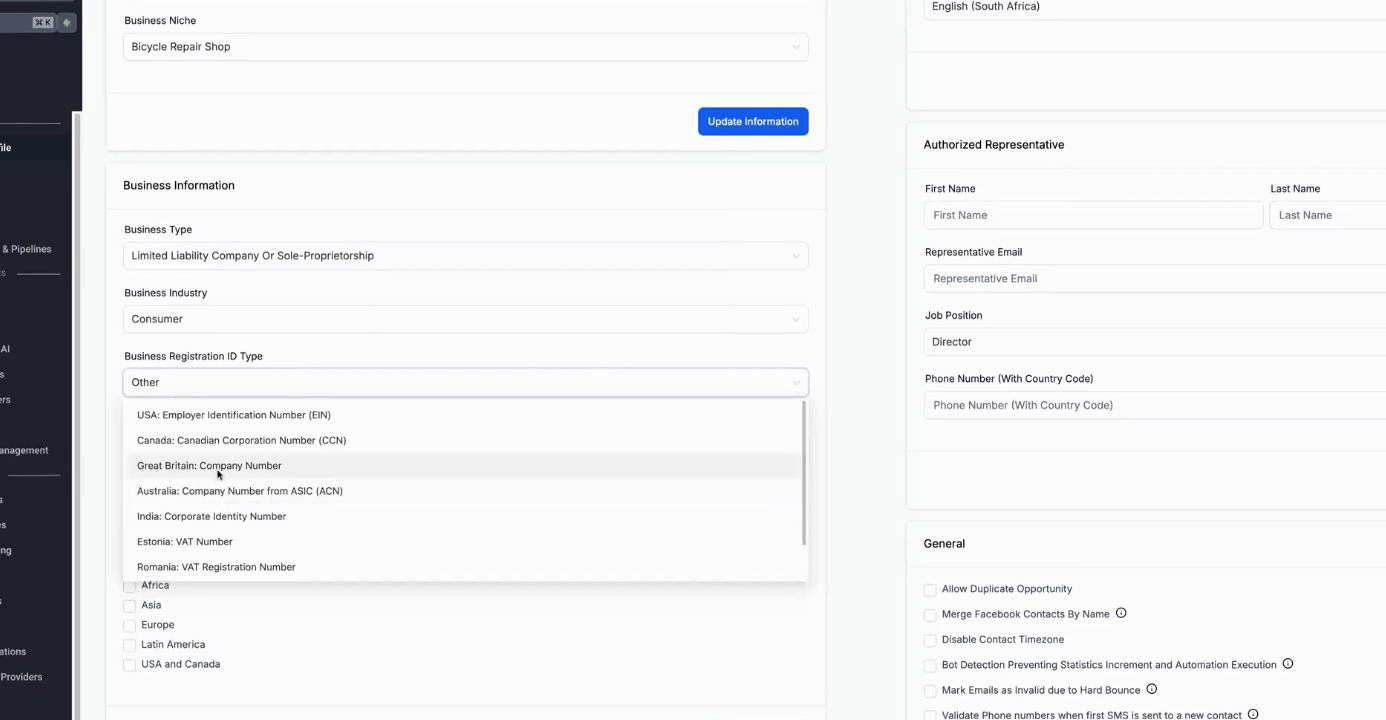Focus the First Name input field
The image size is (1386, 720).
(1093, 215)
